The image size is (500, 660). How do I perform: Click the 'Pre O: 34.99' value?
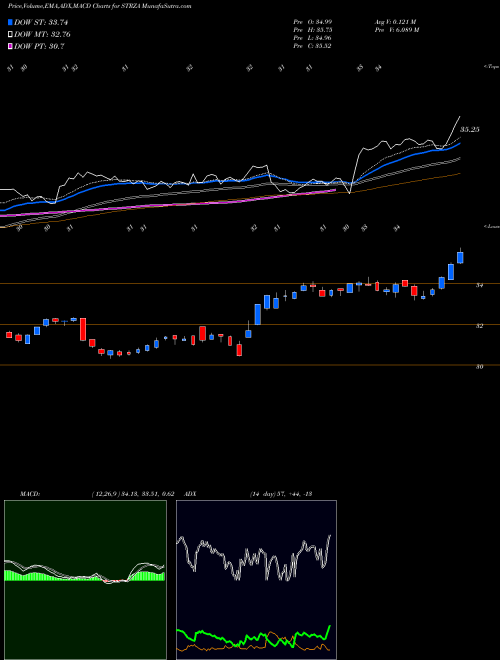coord(313,22)
